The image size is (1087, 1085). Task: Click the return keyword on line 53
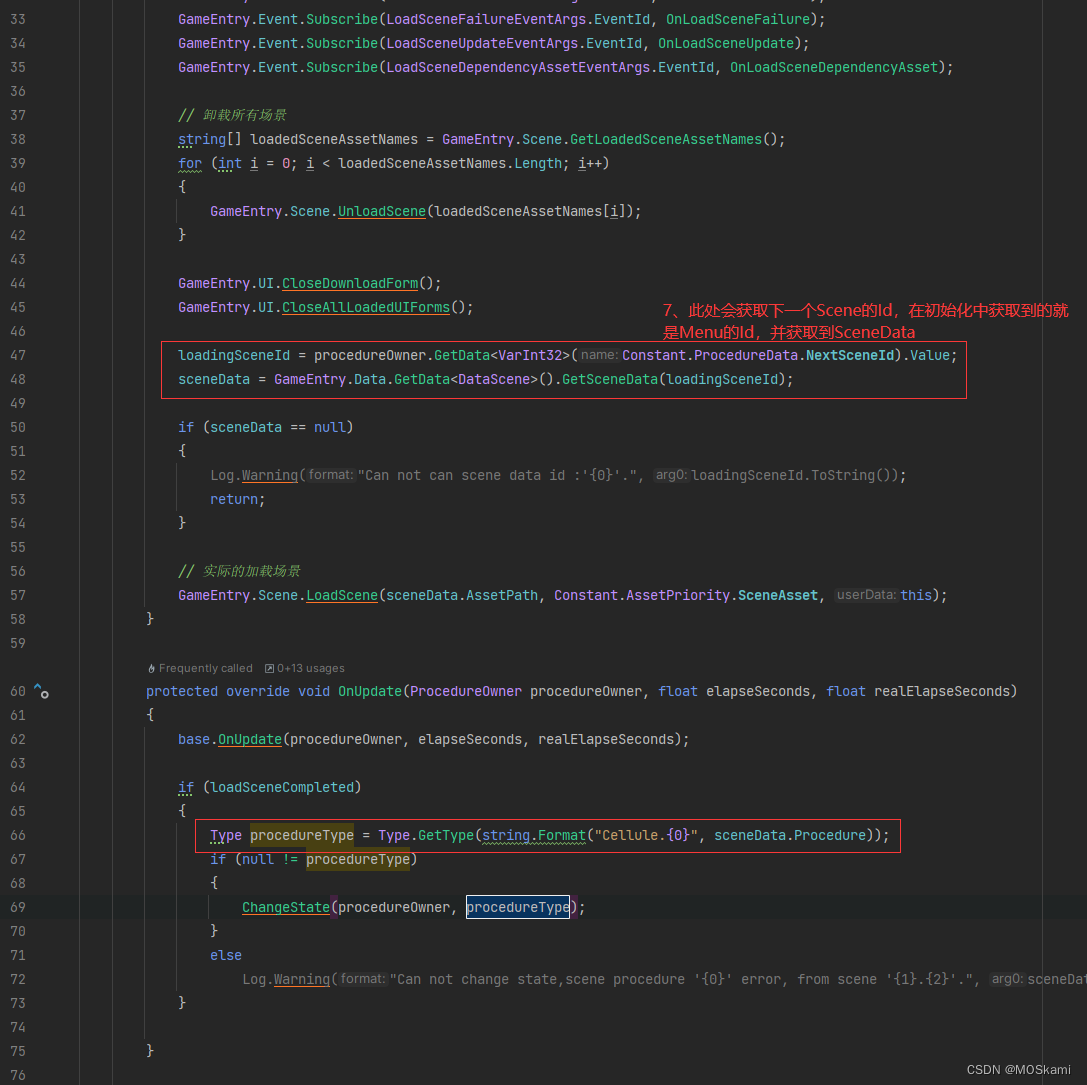234,500
